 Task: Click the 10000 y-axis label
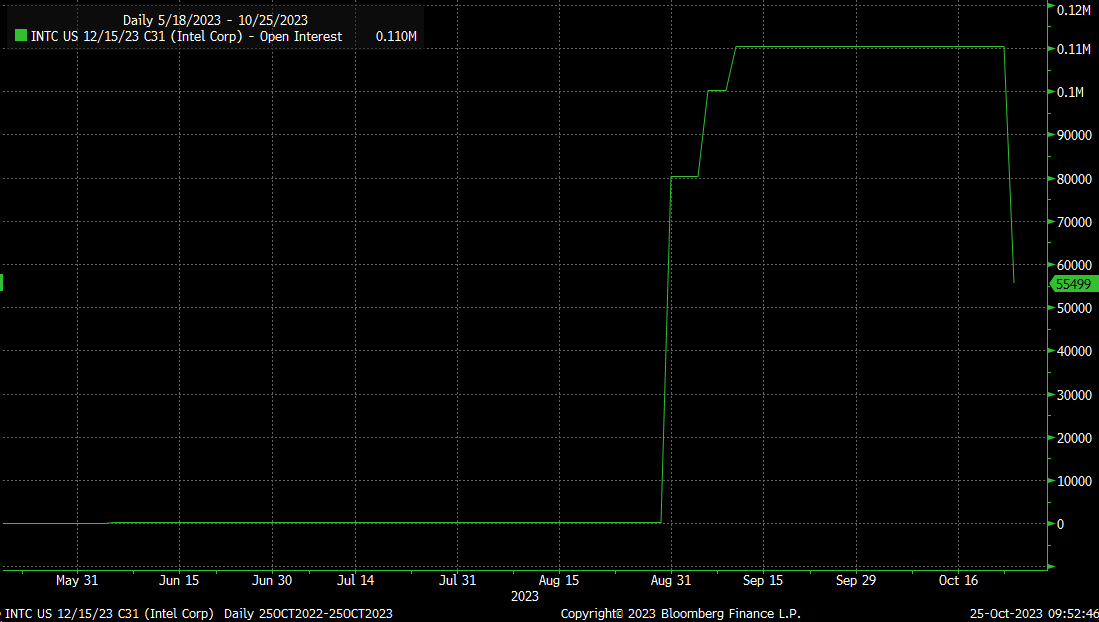(x=1074, y=481)
